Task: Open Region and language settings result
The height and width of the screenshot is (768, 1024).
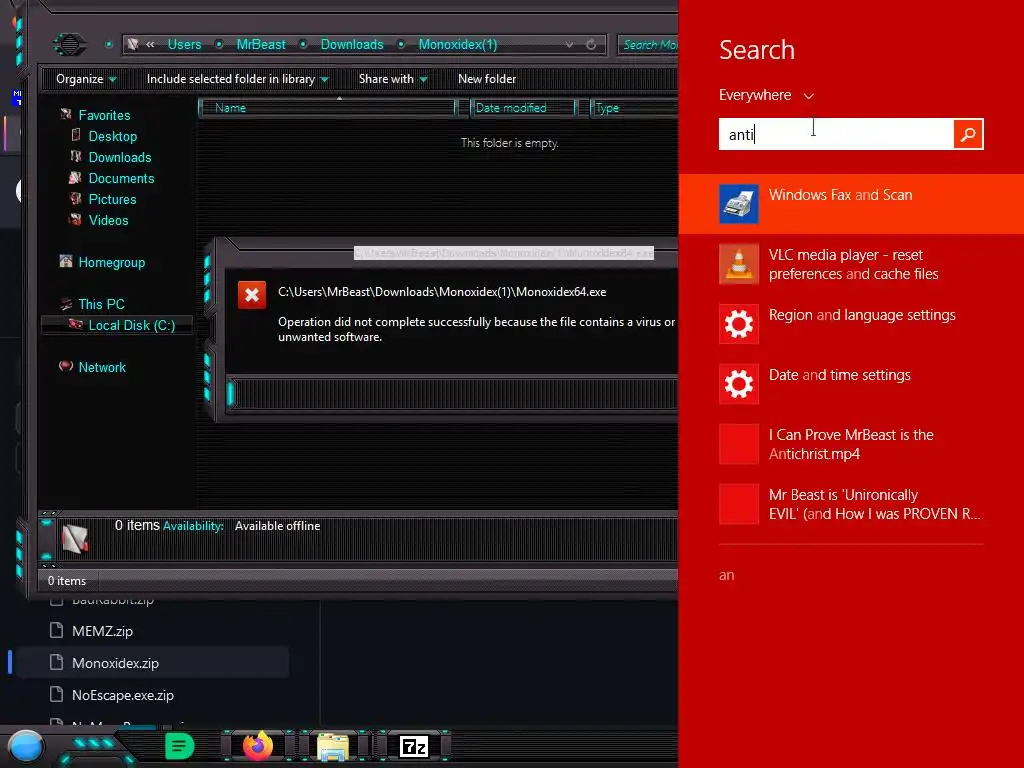Action: (x=851, y=324)
